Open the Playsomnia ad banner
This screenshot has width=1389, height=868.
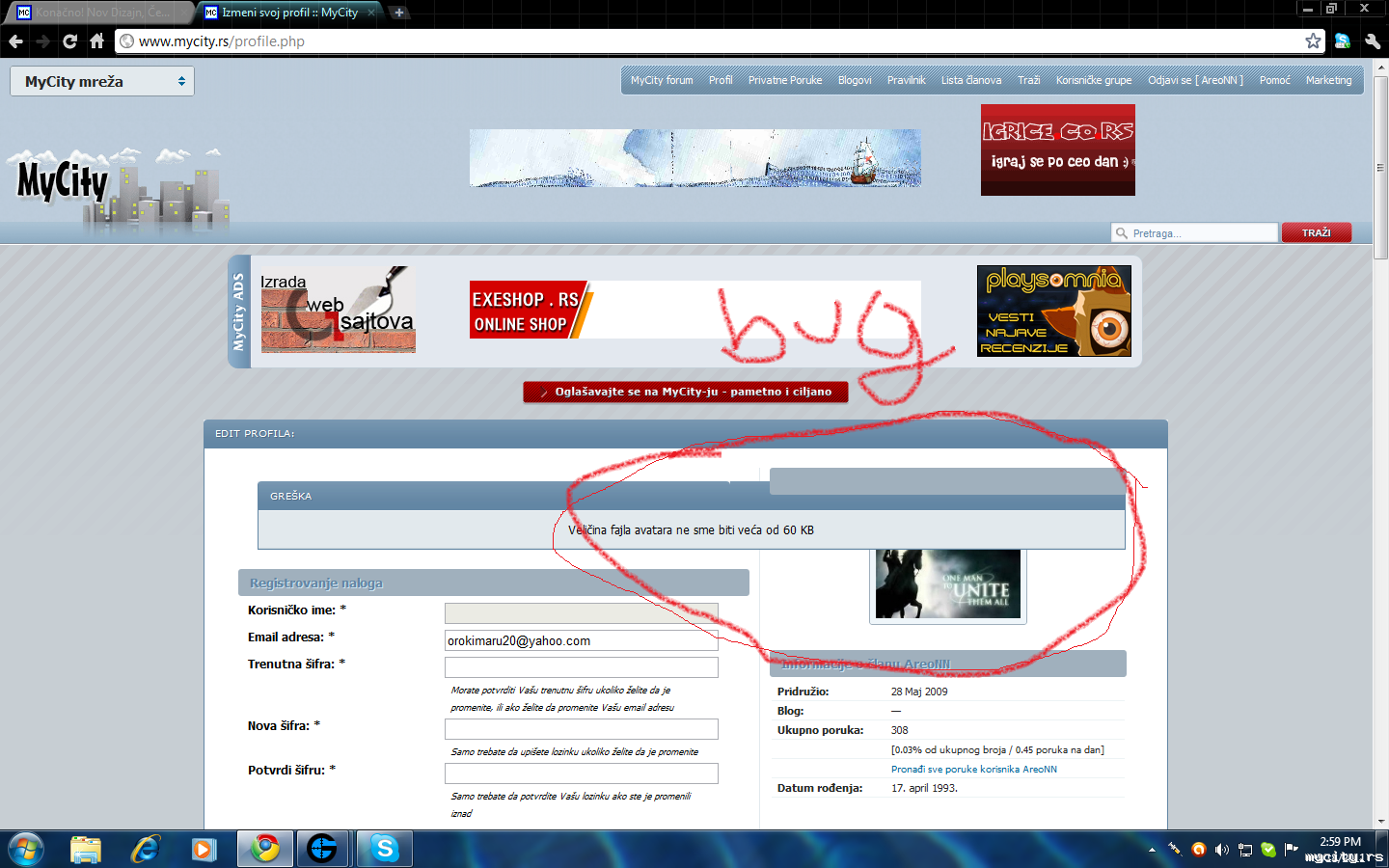click(1054, 312)
